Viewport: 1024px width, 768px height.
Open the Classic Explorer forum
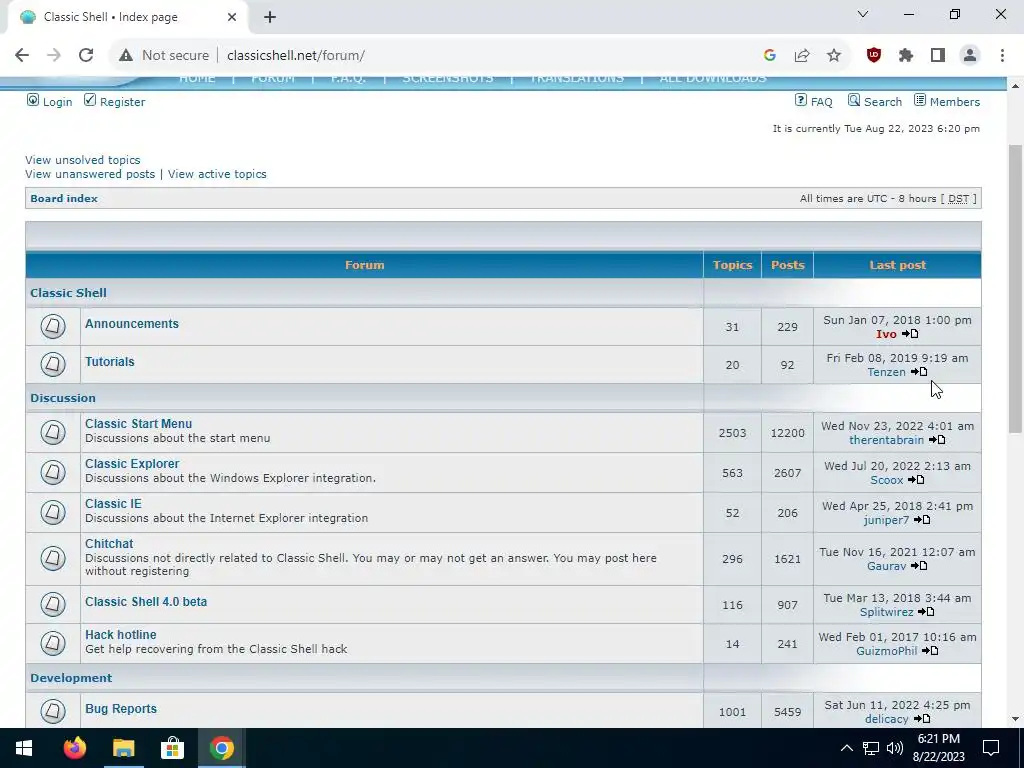pos(132,464)
